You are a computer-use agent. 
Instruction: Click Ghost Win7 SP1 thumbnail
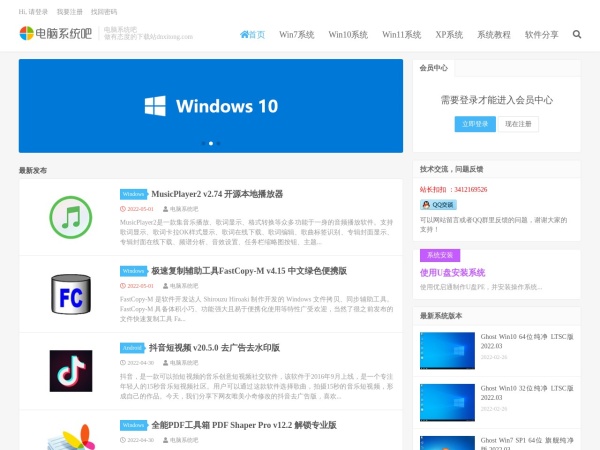(x=447, y=443)
